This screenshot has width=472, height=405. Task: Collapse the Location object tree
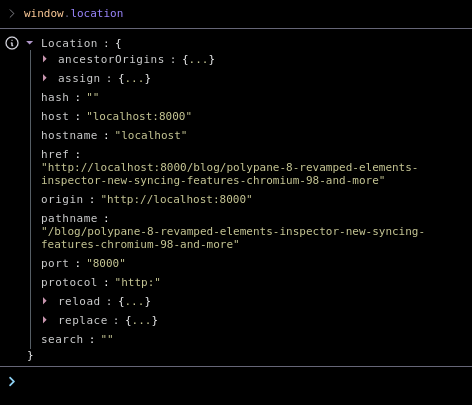30,43
